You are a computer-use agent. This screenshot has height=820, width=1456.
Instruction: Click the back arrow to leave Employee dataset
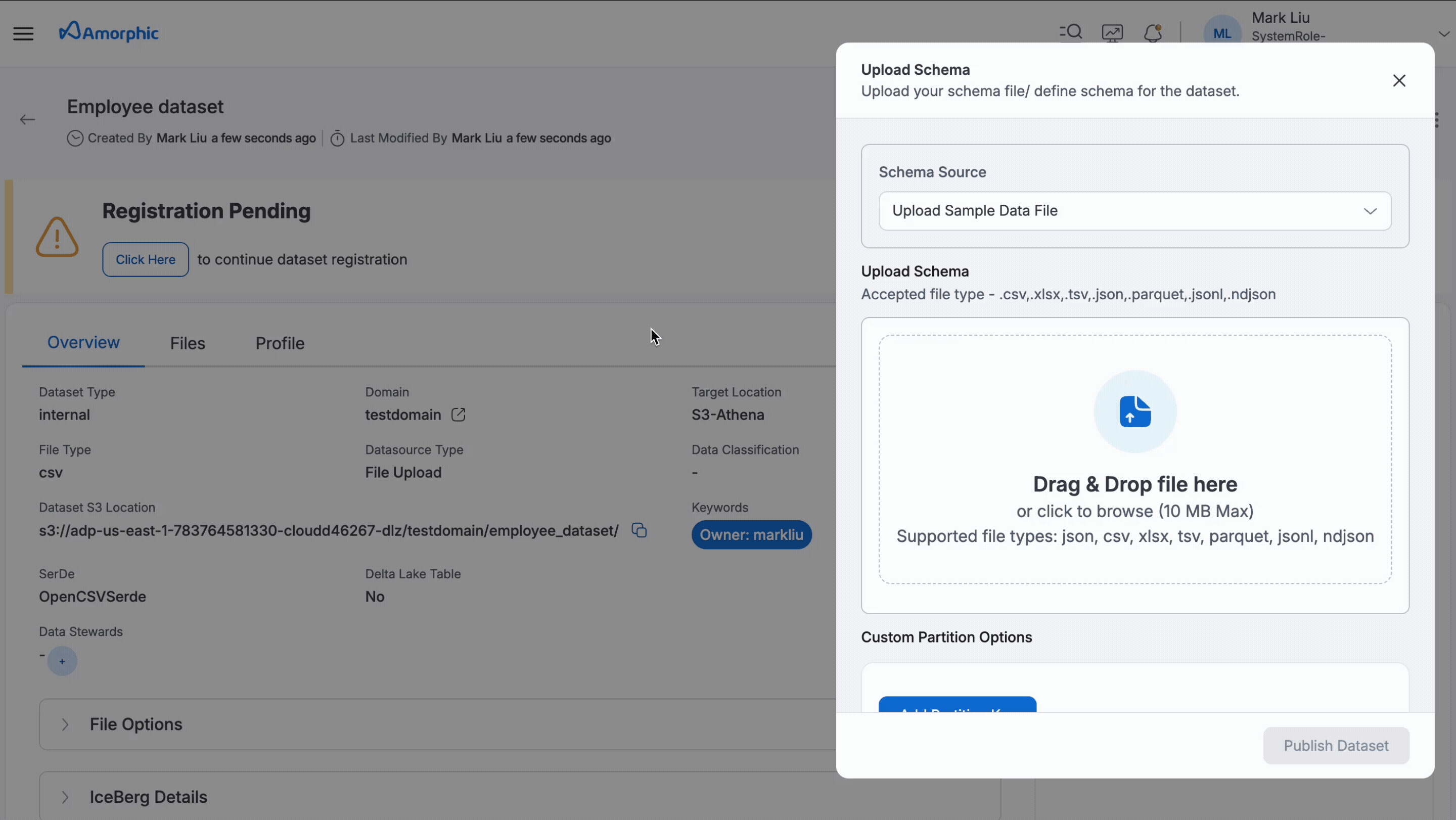point(27,119)
